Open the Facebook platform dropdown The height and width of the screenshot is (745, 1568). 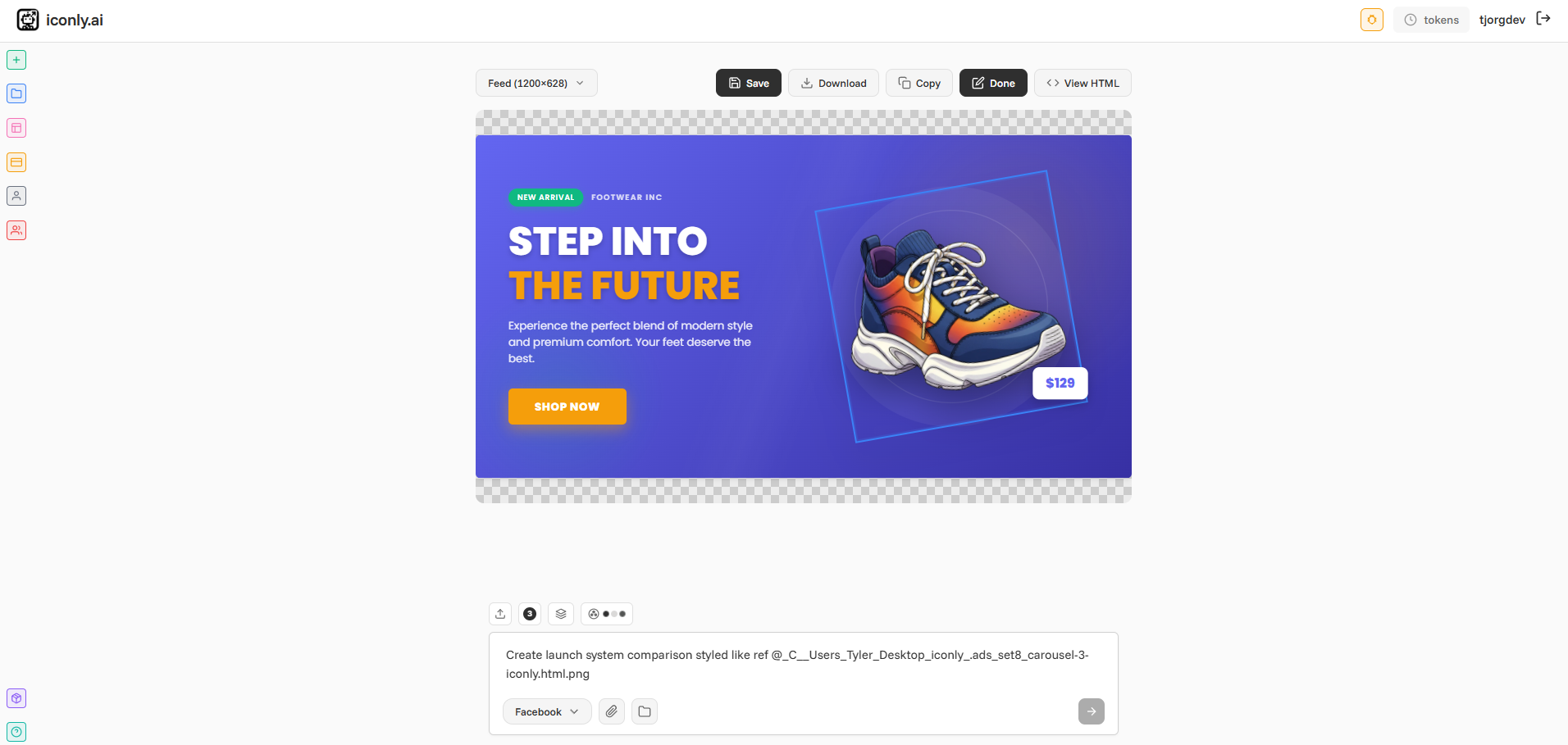point(547,711)
